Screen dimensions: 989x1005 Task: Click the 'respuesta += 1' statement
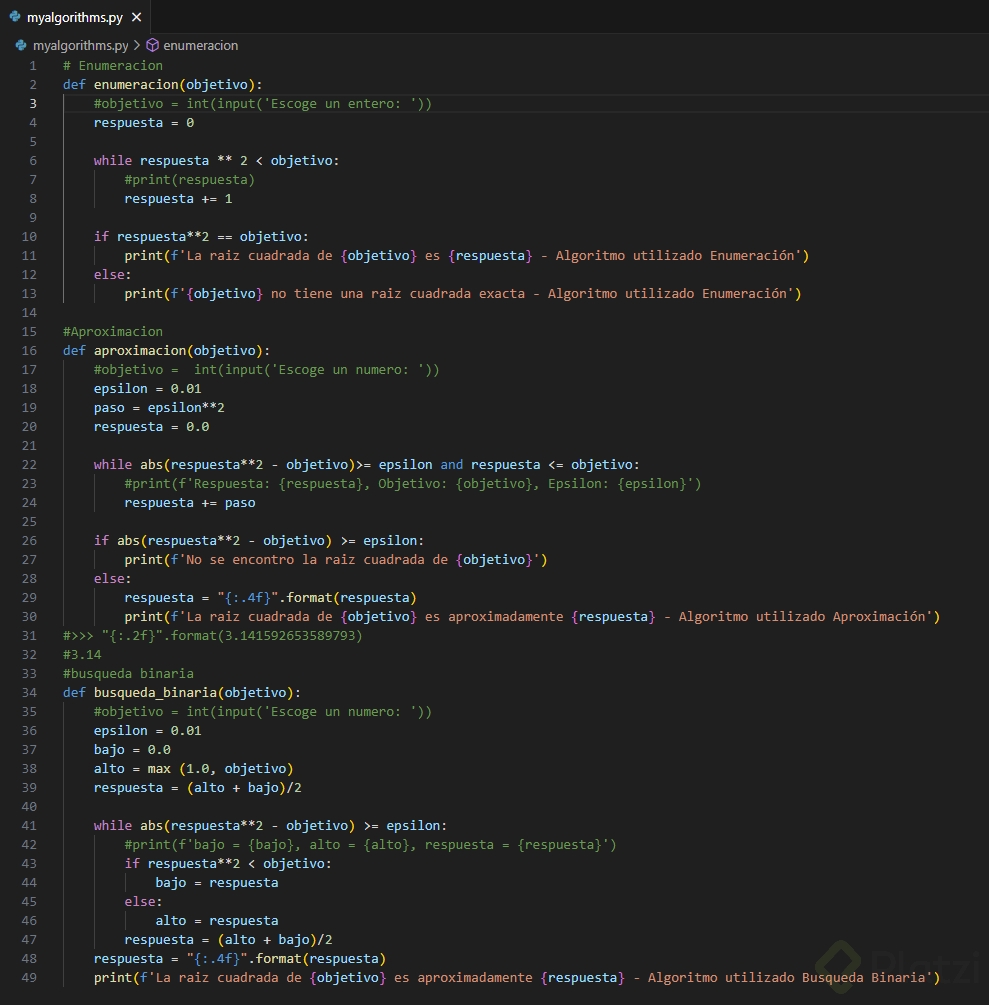(x=178, y=199)
